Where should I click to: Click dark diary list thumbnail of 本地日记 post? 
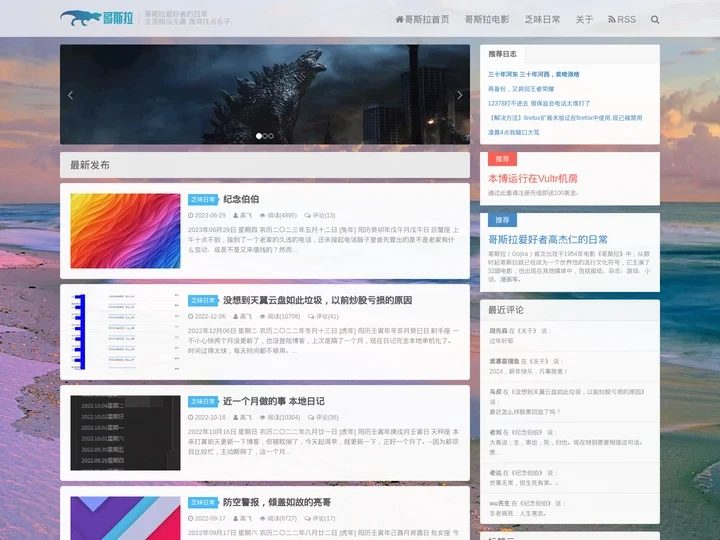point(125,433)
